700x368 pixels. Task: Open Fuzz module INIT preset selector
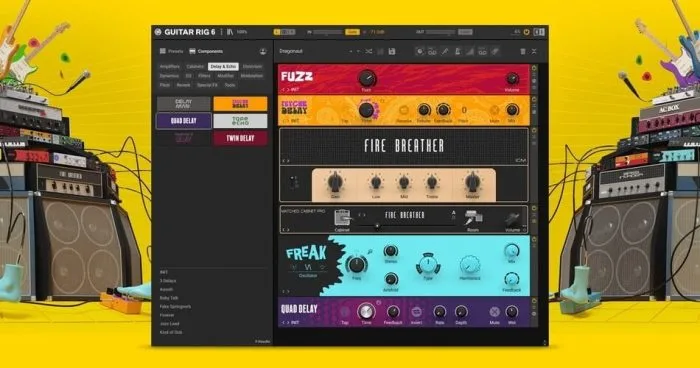pyautogui.click(x=295, y=90)
